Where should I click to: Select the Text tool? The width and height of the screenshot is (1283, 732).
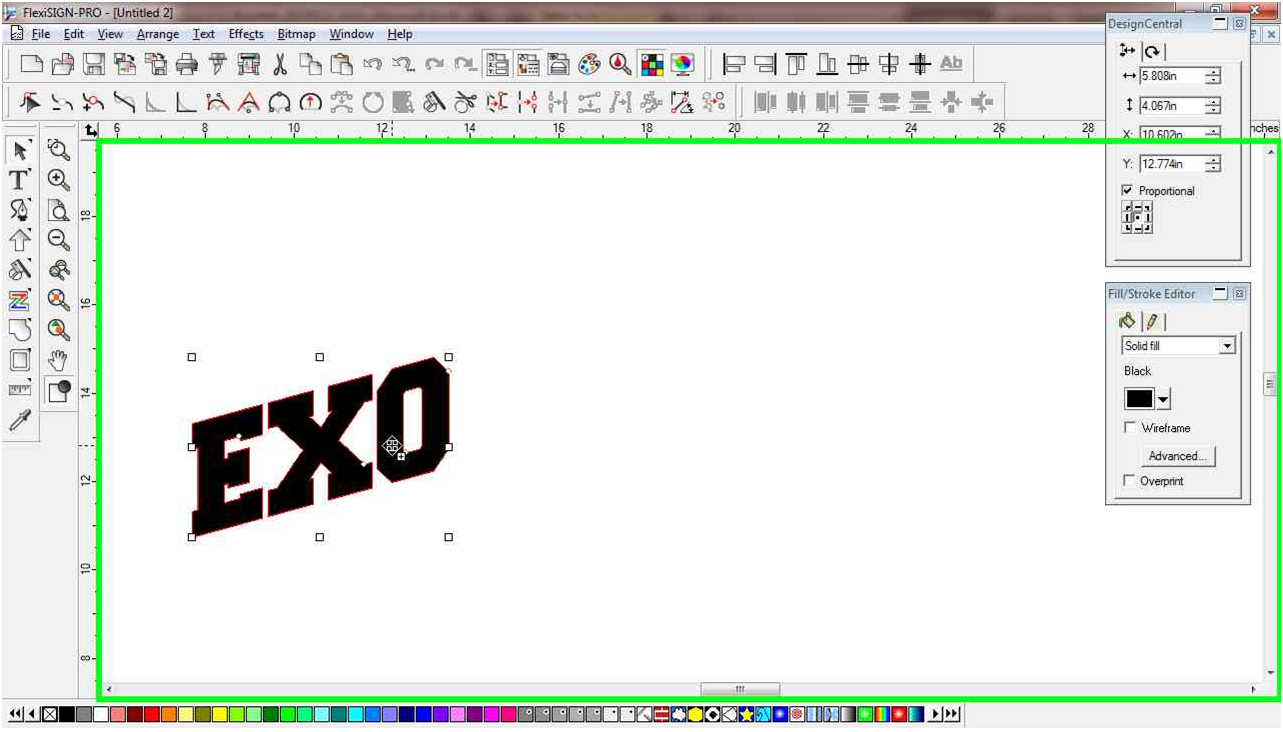coord(17,181)
